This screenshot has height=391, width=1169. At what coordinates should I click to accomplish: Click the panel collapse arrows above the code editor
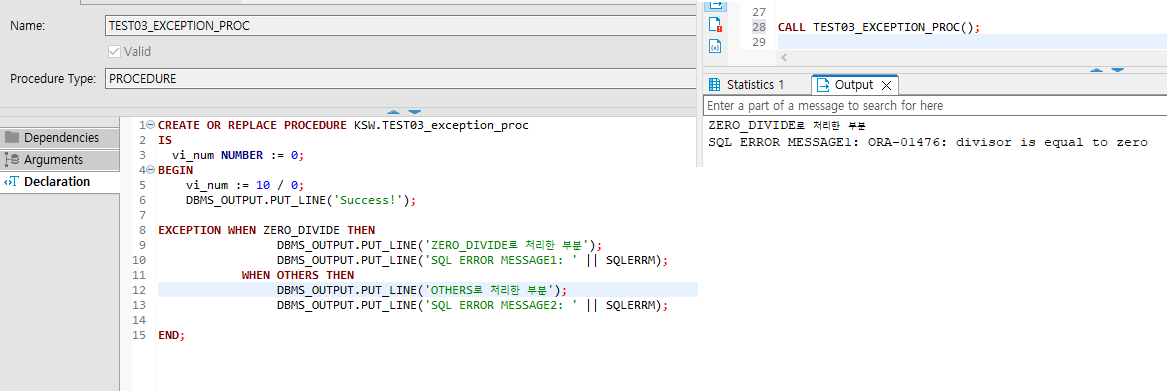(x=404, y=112)
